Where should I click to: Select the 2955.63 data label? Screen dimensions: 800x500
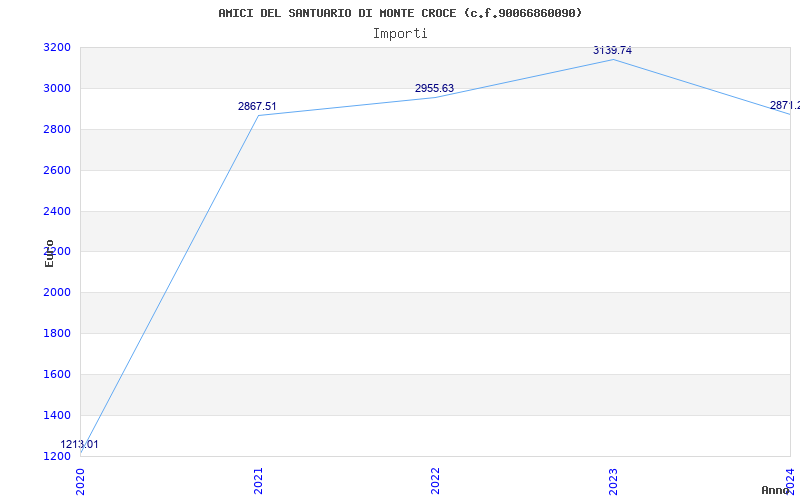[434, 88]
